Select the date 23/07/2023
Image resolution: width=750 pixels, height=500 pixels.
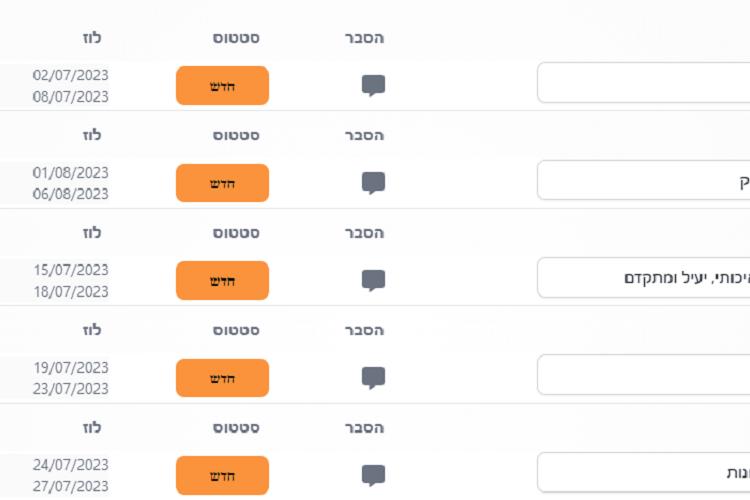coord(71,389)
